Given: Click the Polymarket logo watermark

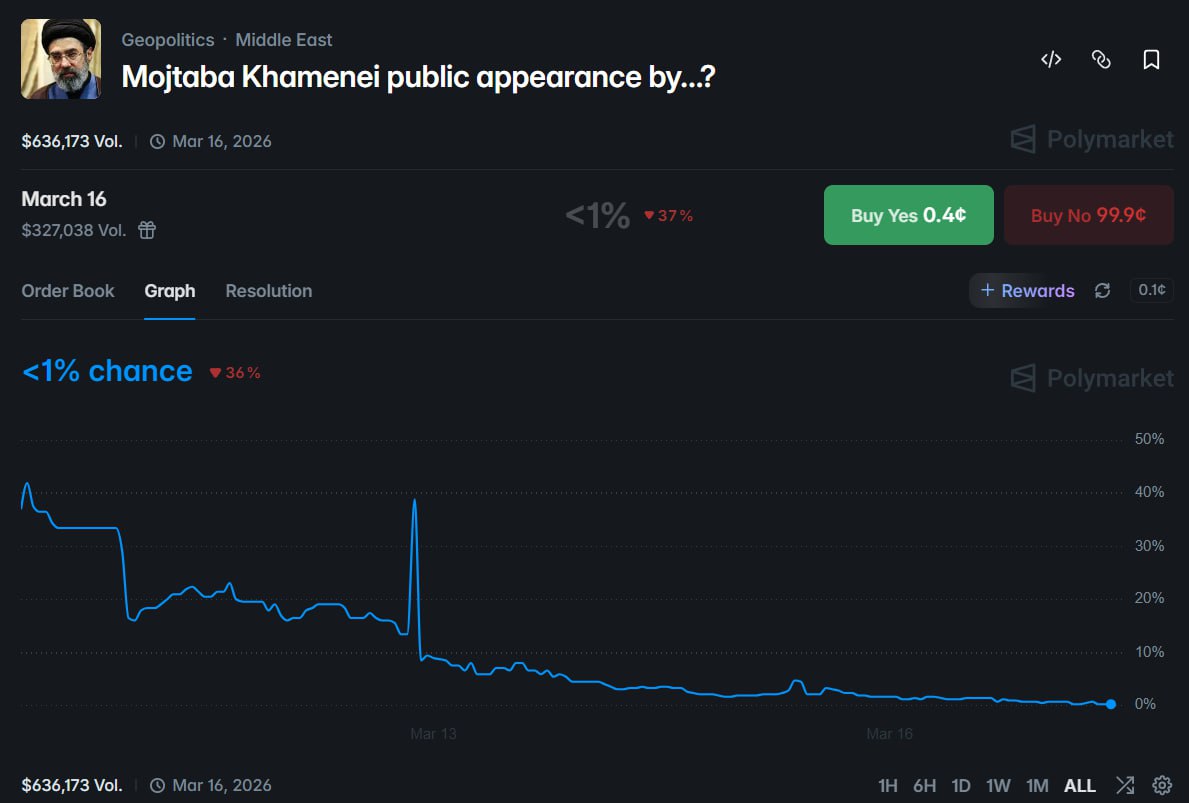Looking at the screenshot, I should (x=1092, y=139).
